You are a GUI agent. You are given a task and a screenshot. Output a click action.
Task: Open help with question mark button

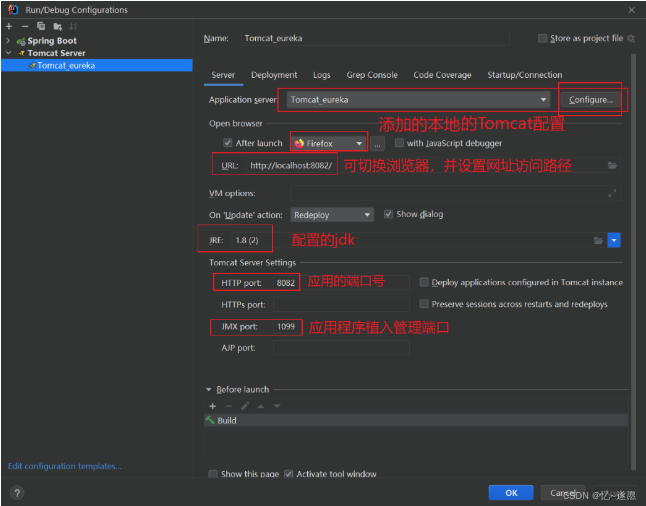pyautogui.click(x=17, y=492)
